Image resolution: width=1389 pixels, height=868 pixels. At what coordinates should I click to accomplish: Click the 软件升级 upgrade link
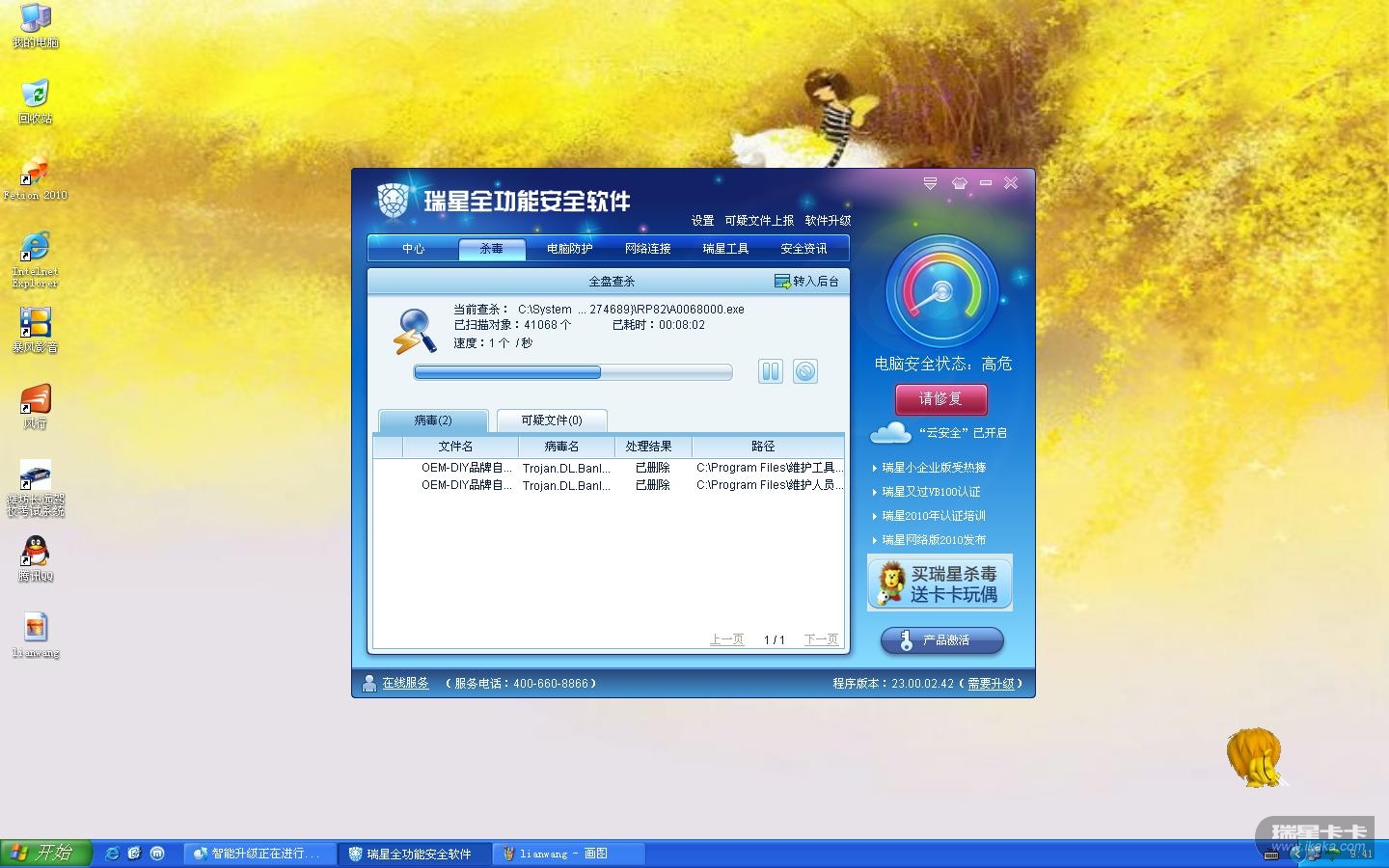pos(828,221)
